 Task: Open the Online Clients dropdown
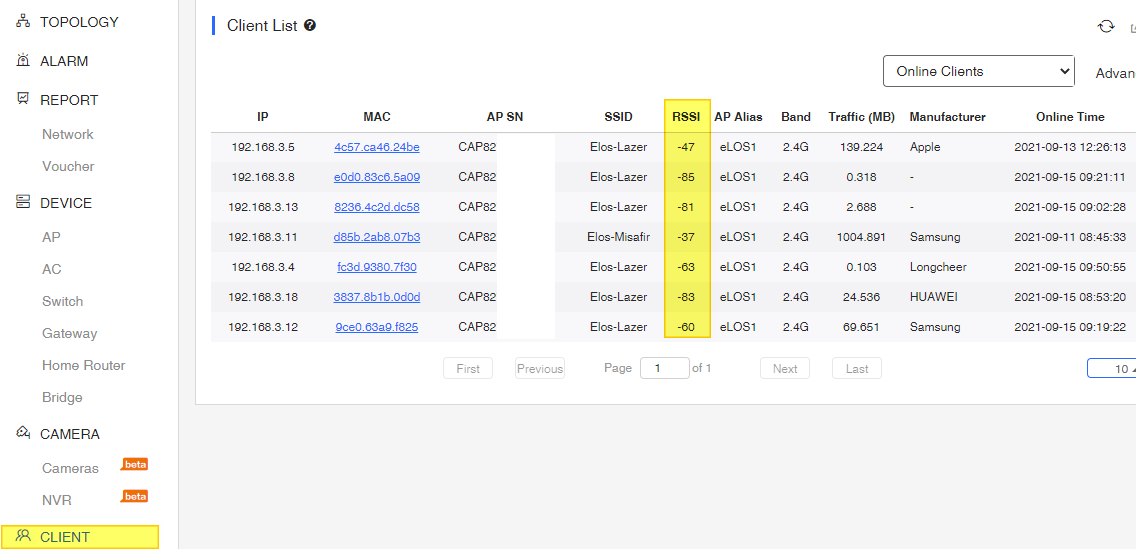point(978,71)
